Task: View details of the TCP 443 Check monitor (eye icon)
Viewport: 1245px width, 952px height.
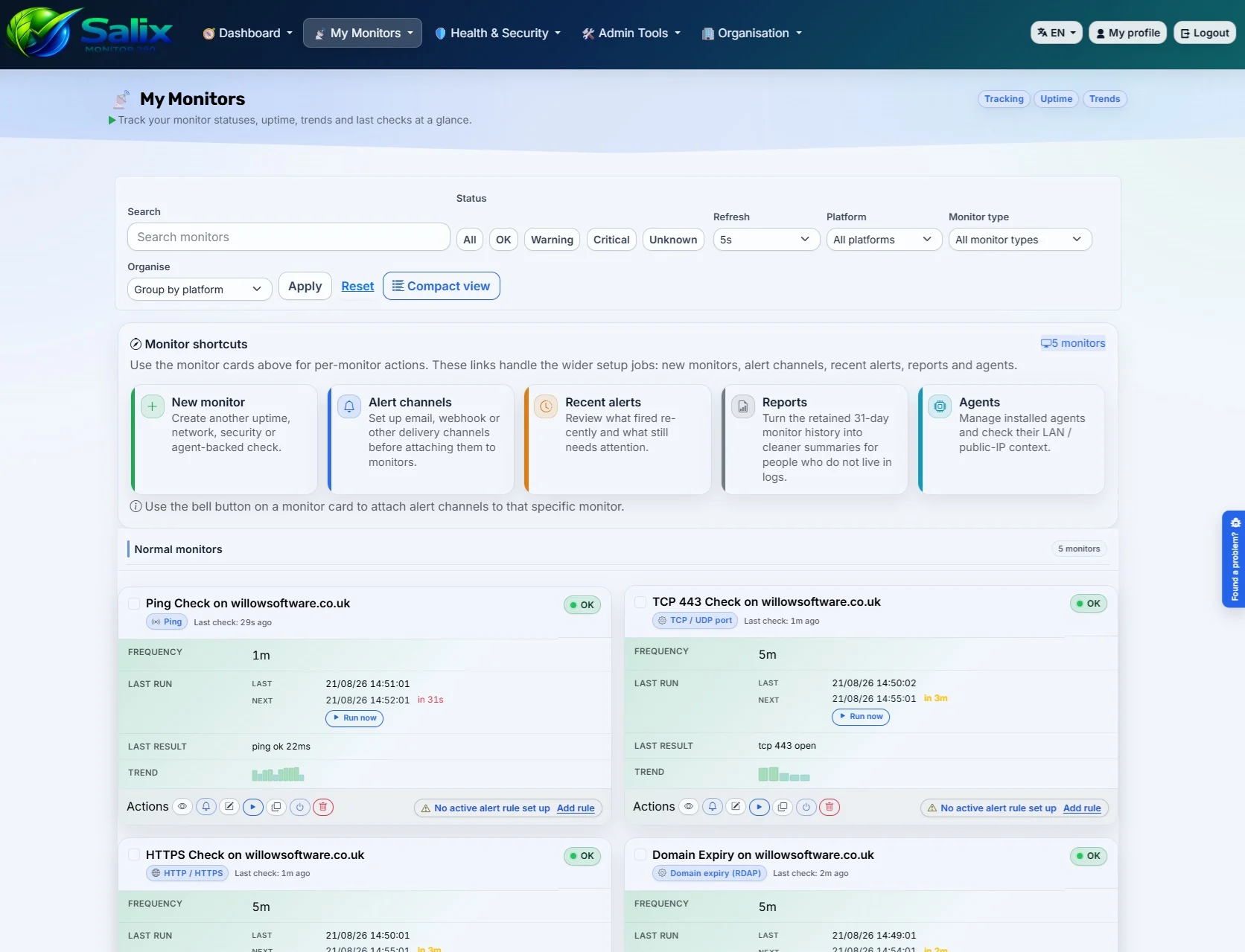Action: [x=689, y=807]
